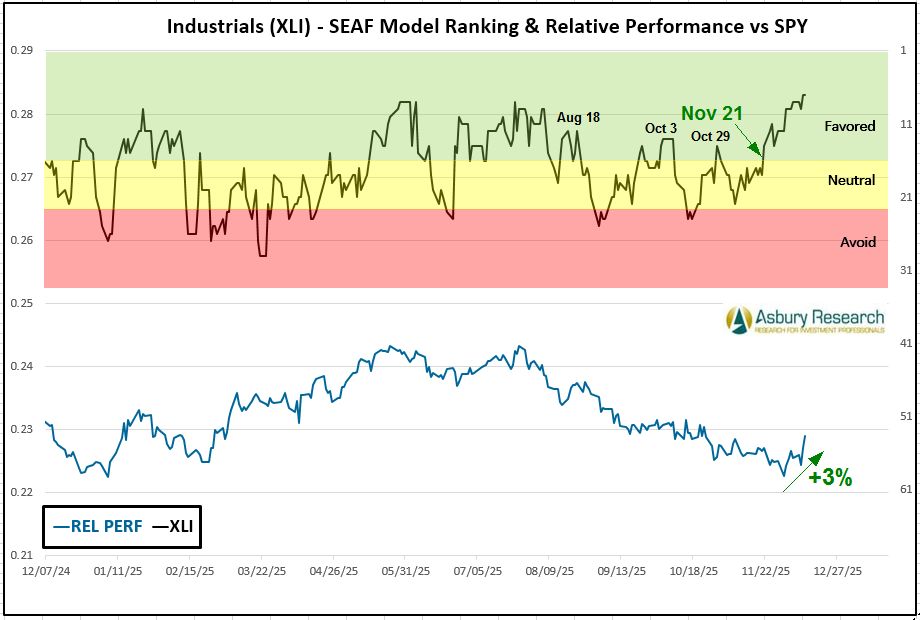Click the 05/31/25 x-axis date
The width and height of the screenshot is (920, 620).
406,570
